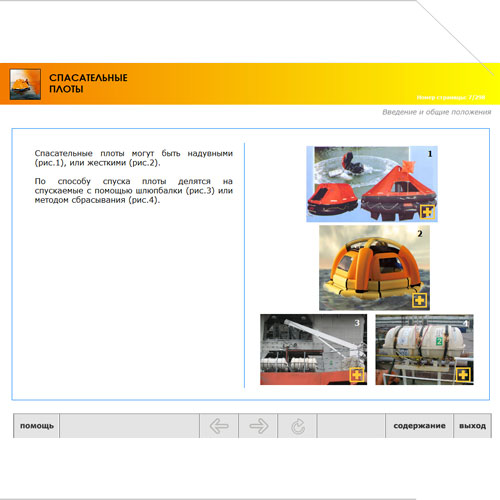Click the page number indicator text

click(x=451, y=97)
